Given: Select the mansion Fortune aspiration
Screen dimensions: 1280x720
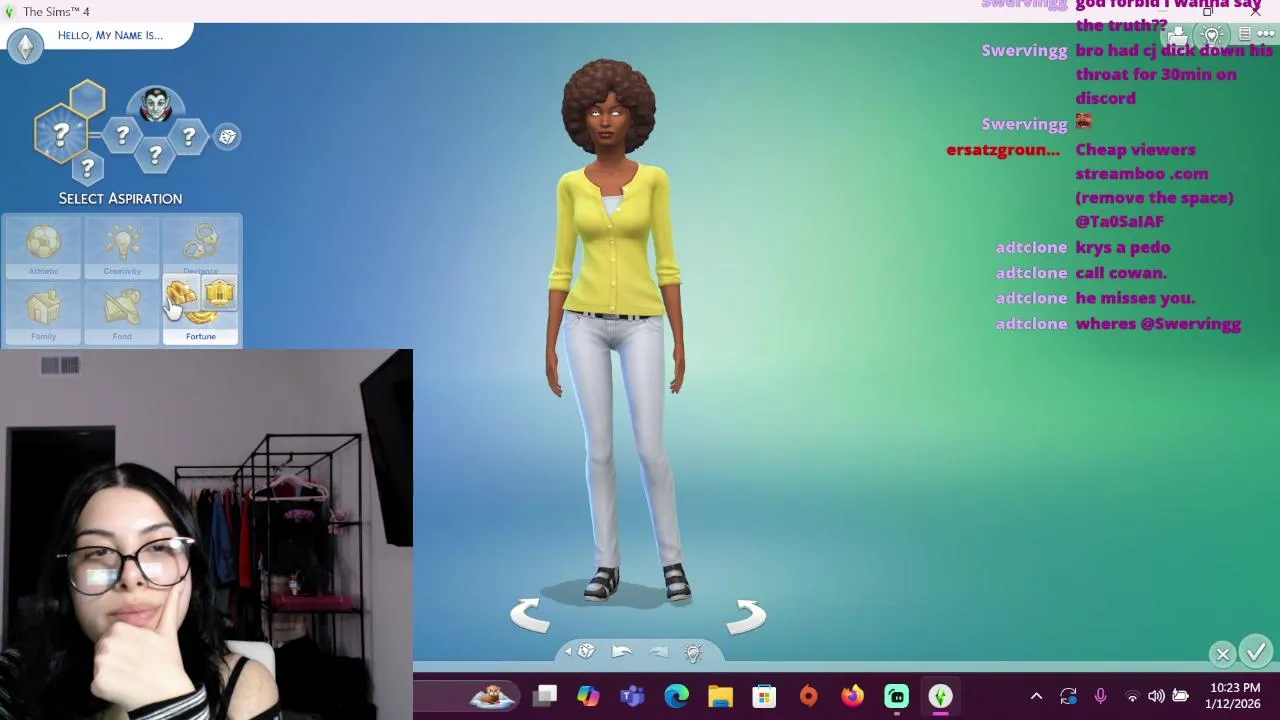Looking at the screenshot, I should pyautogui.click(x=219, y=293).
